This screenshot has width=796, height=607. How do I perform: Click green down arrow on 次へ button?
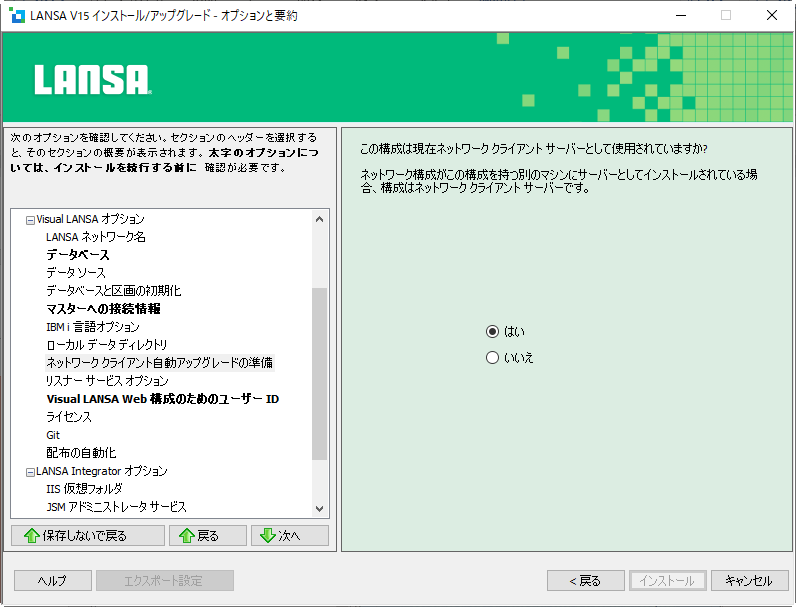pos(268,535)
